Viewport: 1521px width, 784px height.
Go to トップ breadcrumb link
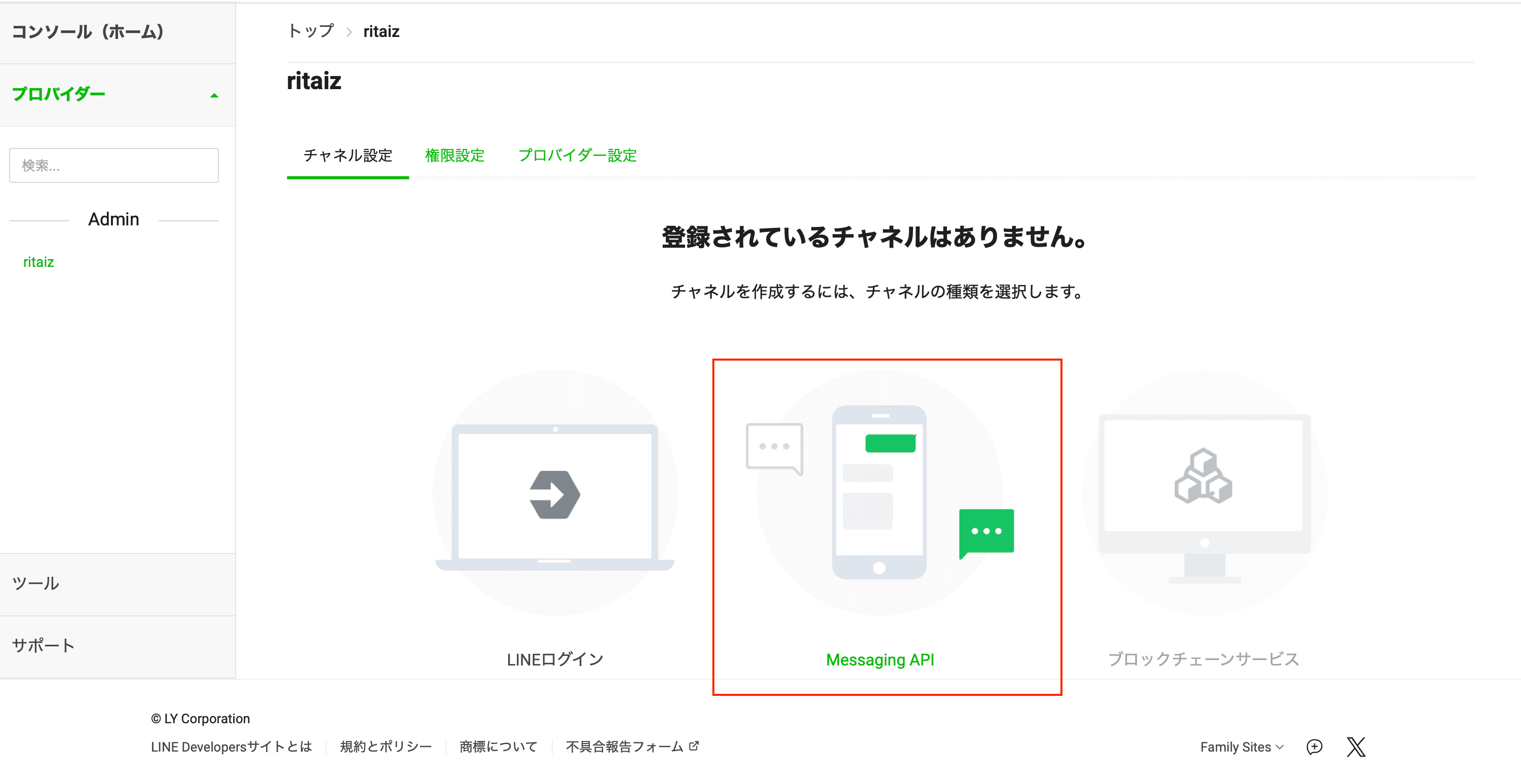311,31
